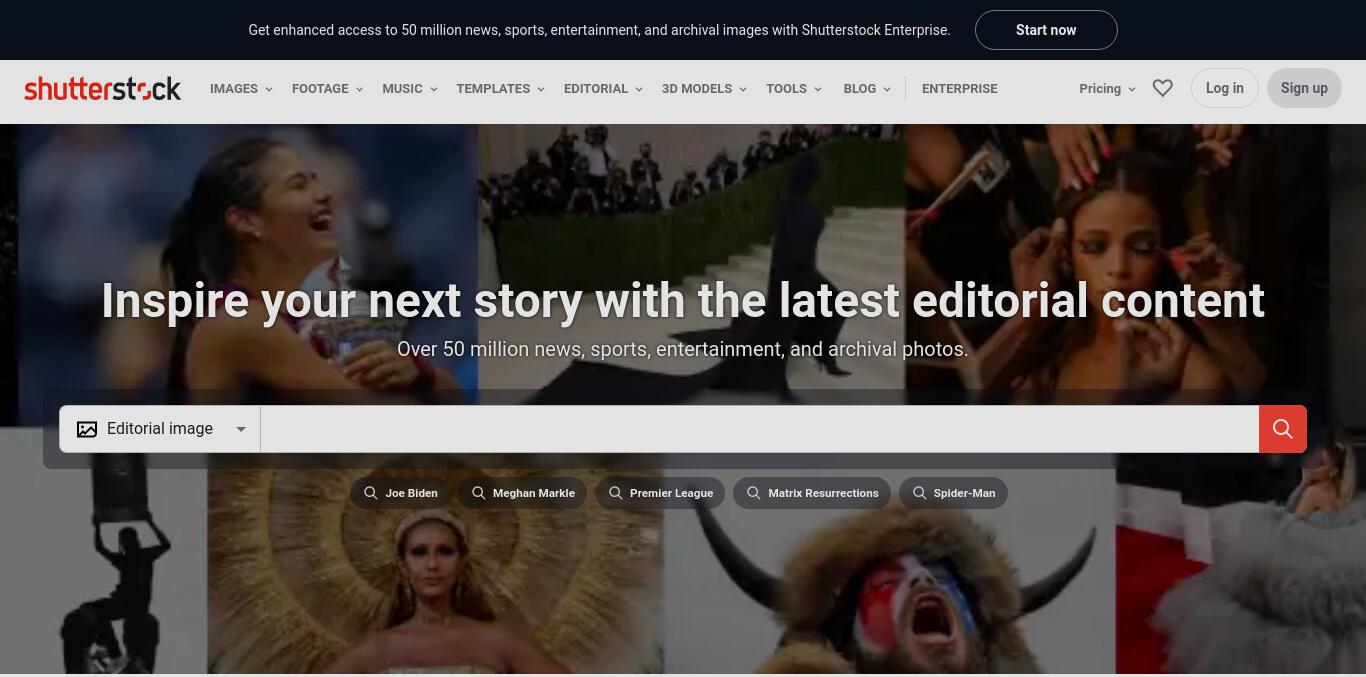Image resolution: width=1366 pixels, height=677 pixels.
Task: Search for Spider-Man suggestion
Action: coord(953,493)
